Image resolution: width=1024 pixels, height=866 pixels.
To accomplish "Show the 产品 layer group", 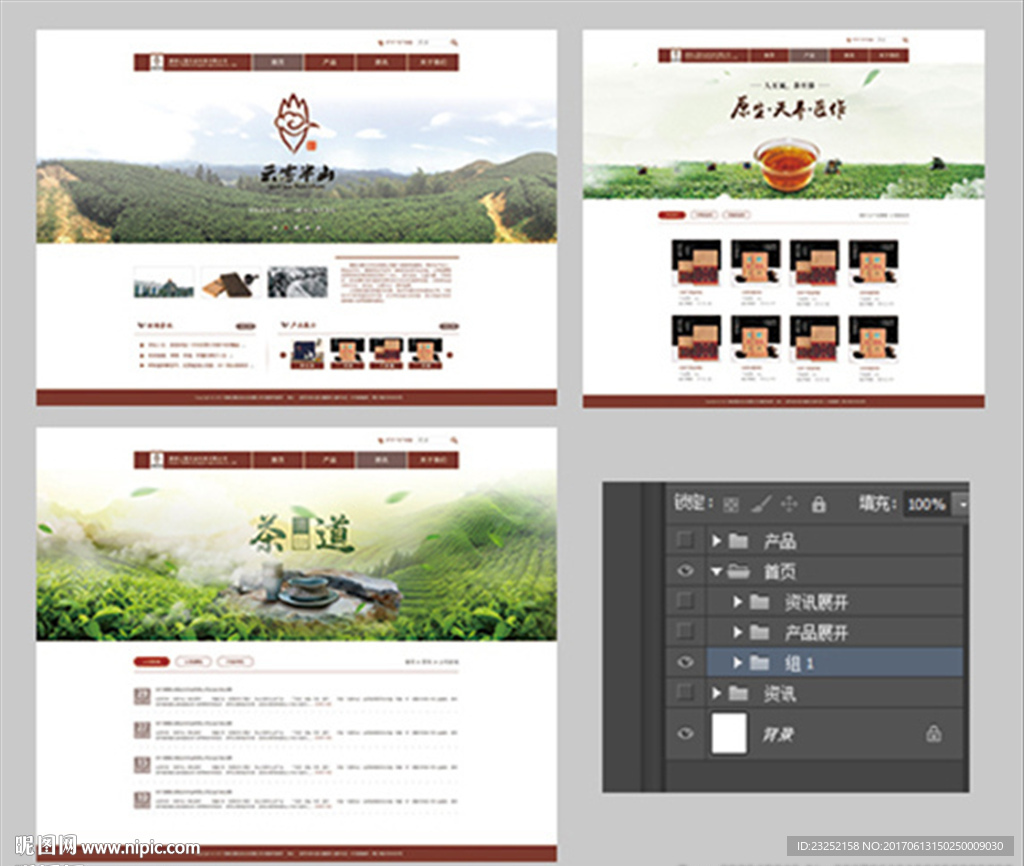I will coord(684,540).
